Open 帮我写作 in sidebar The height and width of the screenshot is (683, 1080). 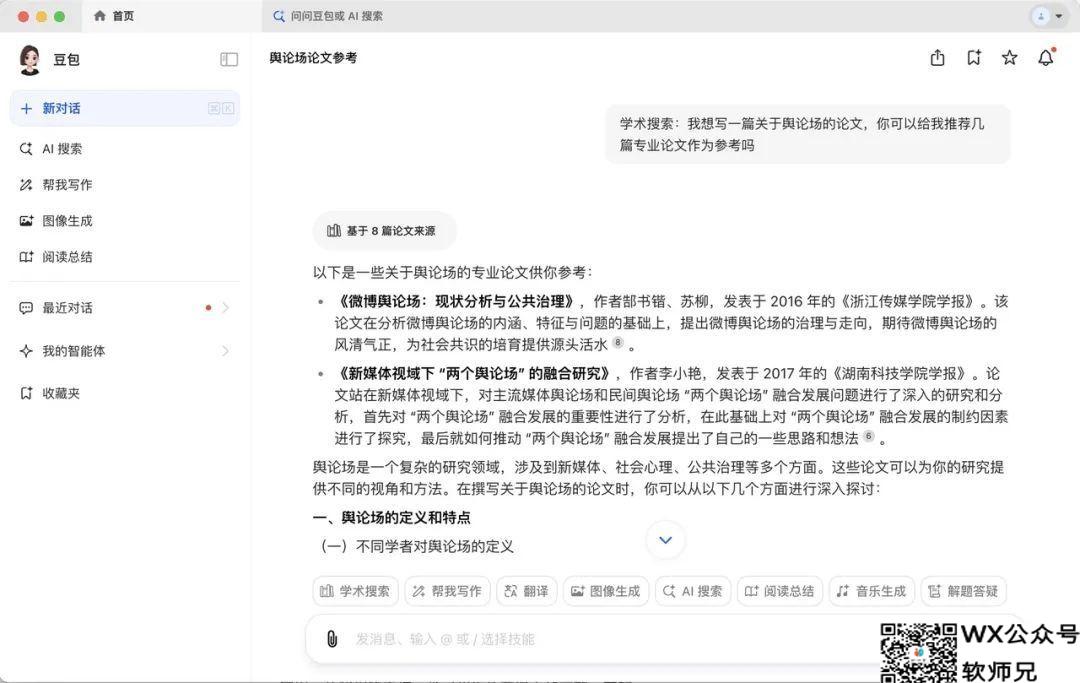point(125,185)
